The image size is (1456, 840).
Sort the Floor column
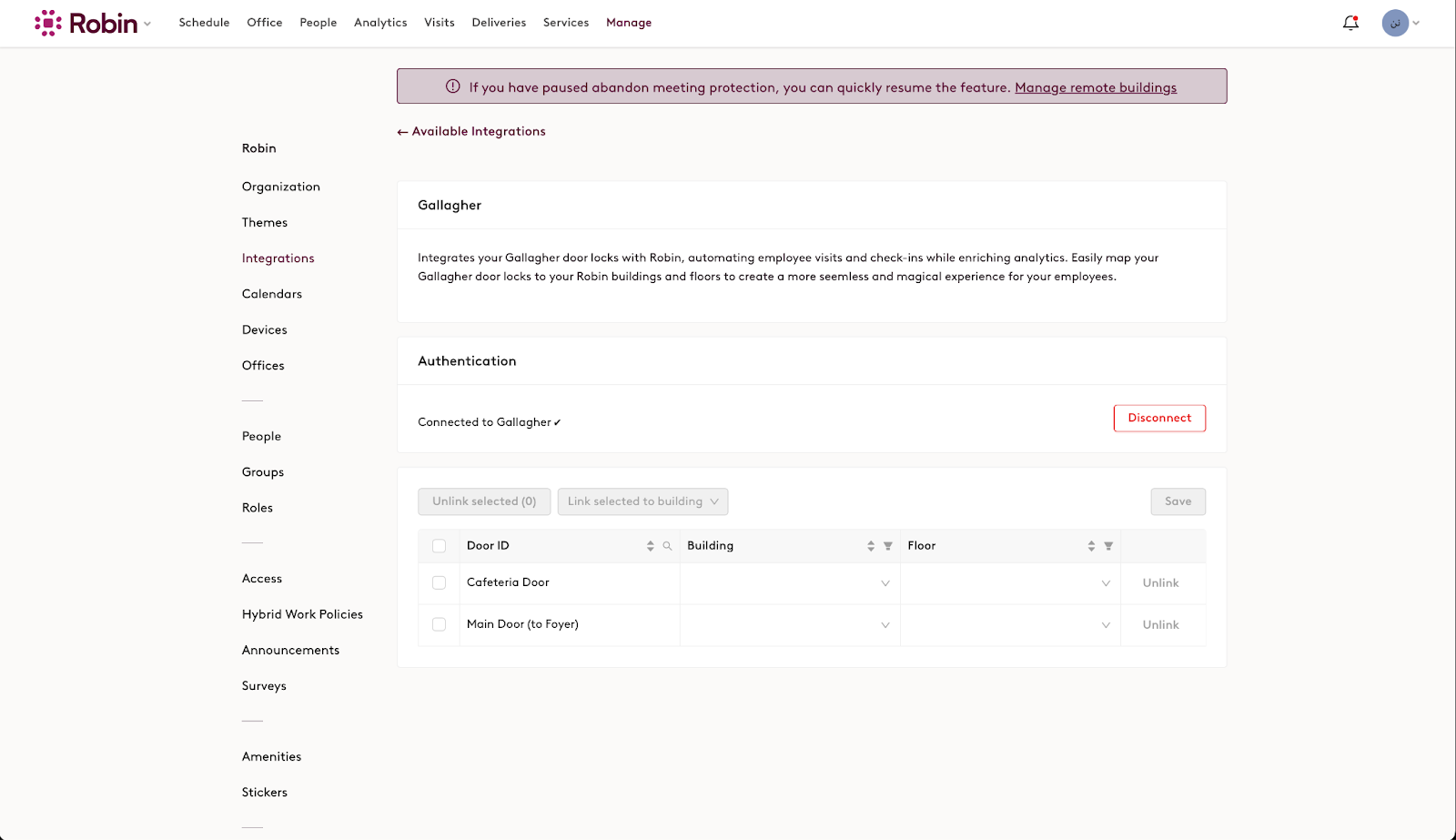coord(1091,546)
